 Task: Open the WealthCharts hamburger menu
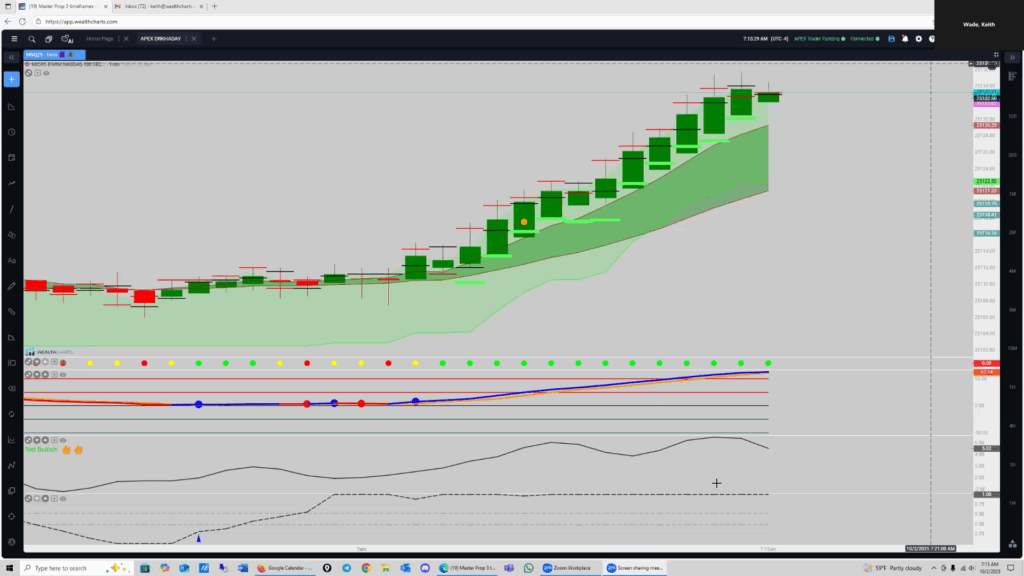(14, 39)
